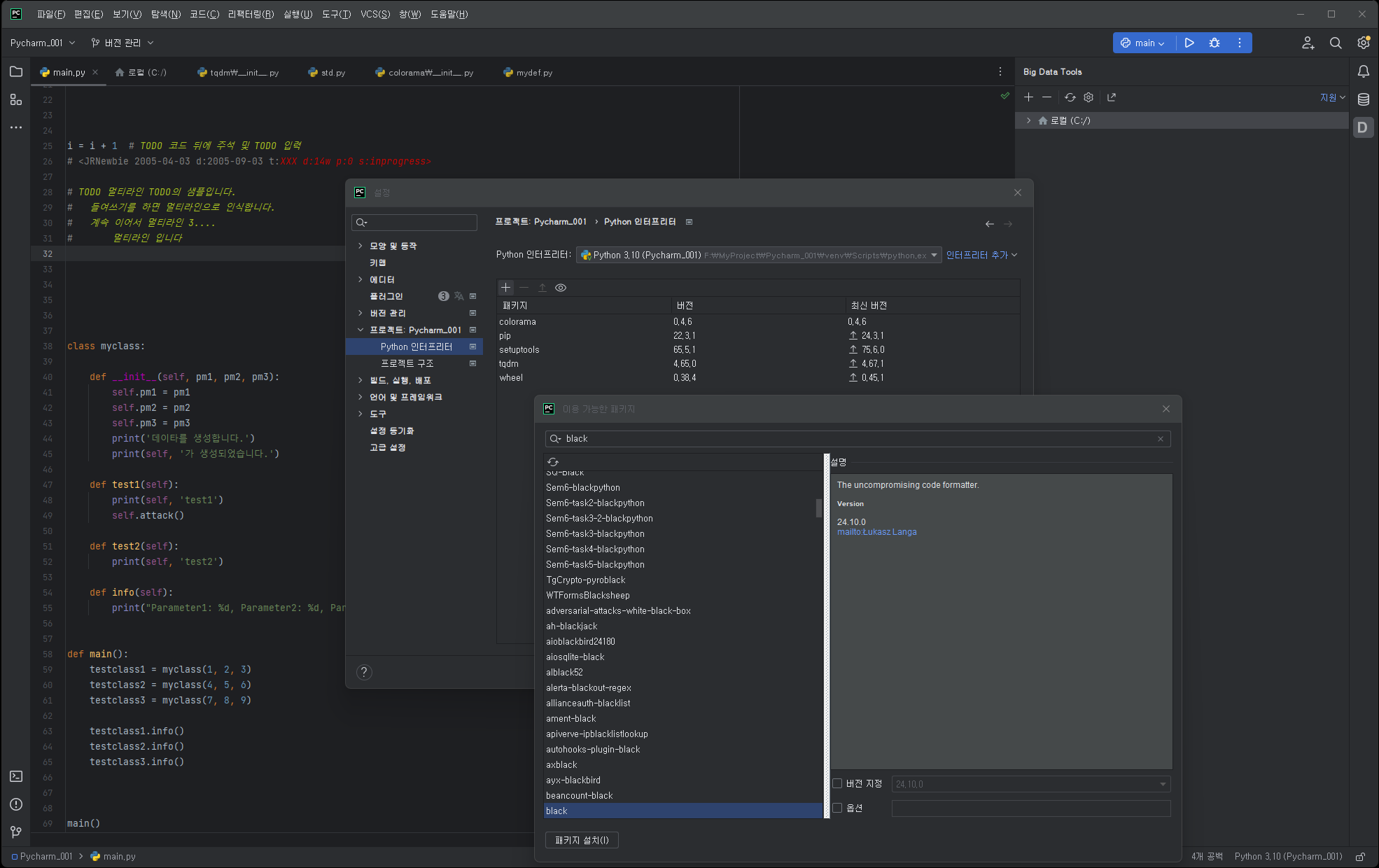This screenshot has width=1379, height=868.
Task: Debug the main configuration
Action: 1214,43
